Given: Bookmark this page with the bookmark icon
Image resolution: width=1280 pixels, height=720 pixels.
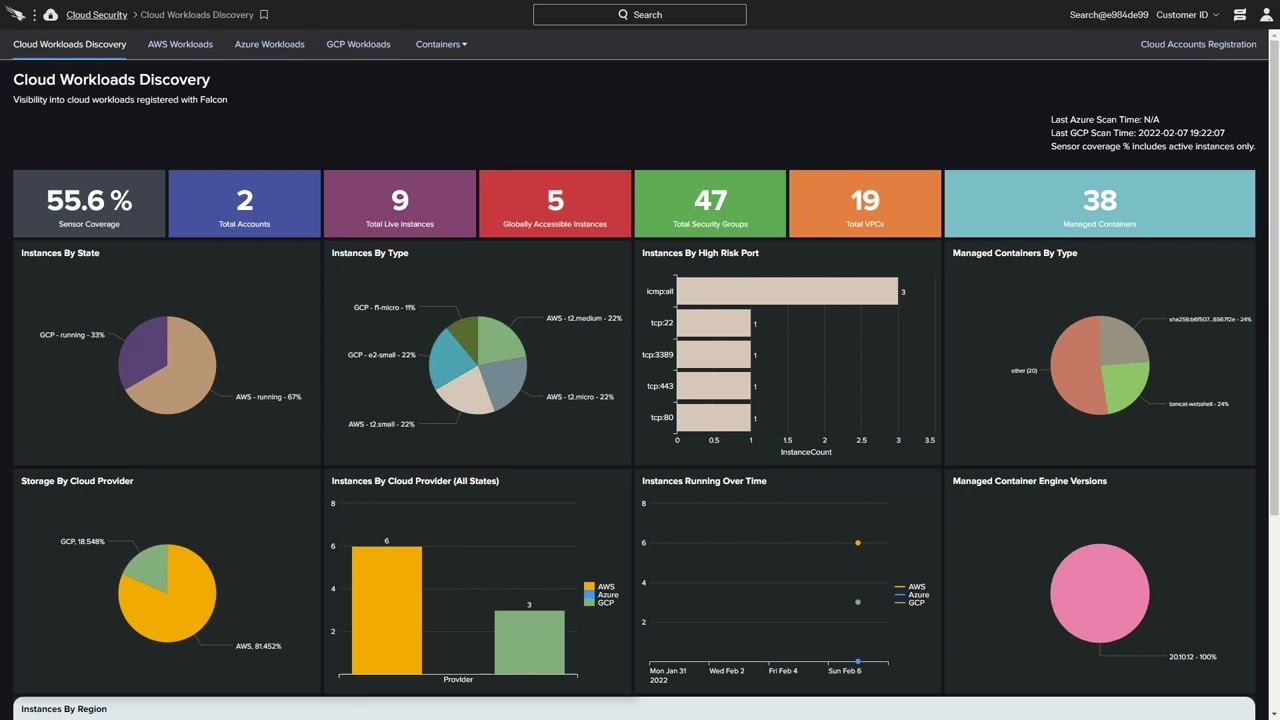Looking at the screenshot, I should coord(264,15).
